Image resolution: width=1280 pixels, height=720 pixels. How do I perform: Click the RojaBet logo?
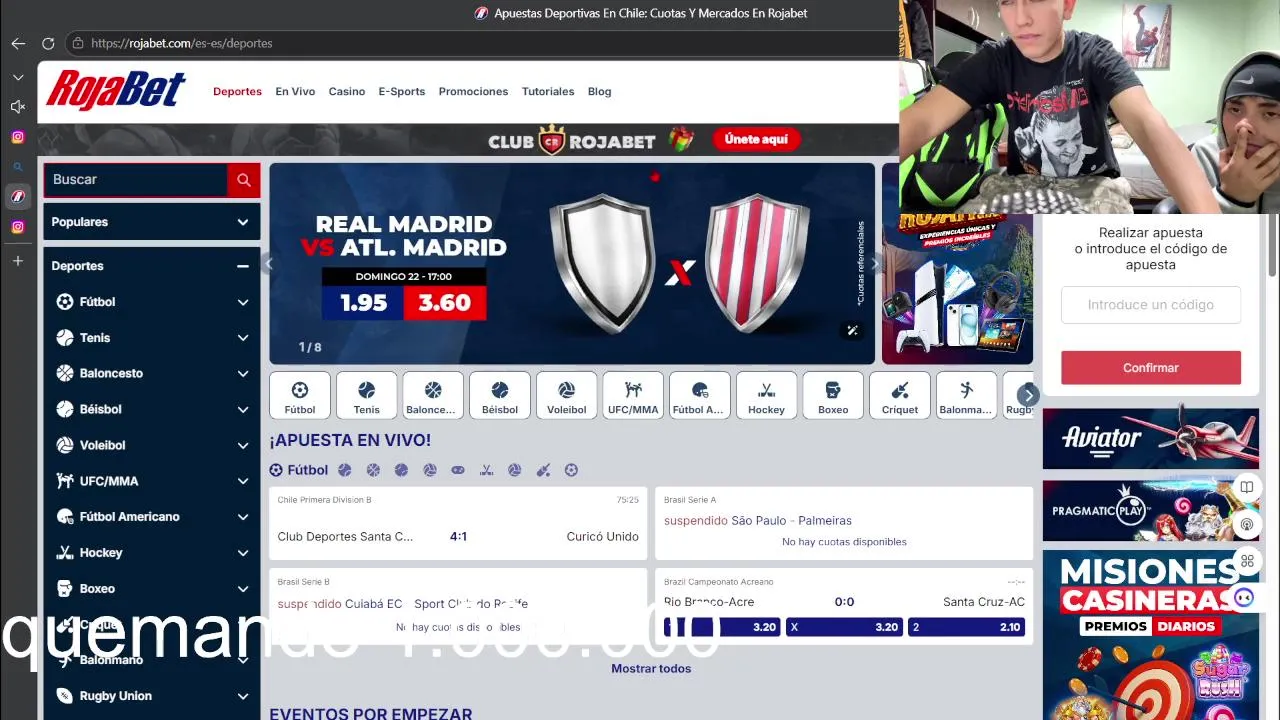click(x=116, y=90)
